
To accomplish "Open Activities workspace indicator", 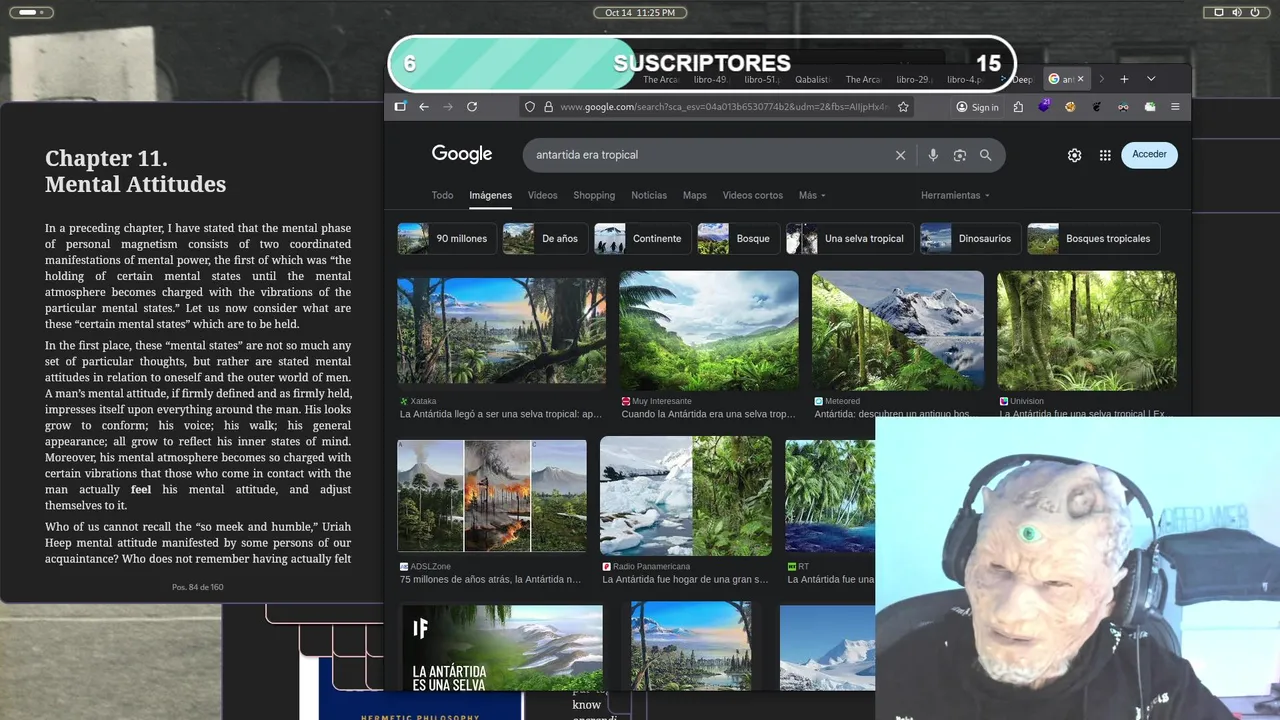I will coord(30,12).
